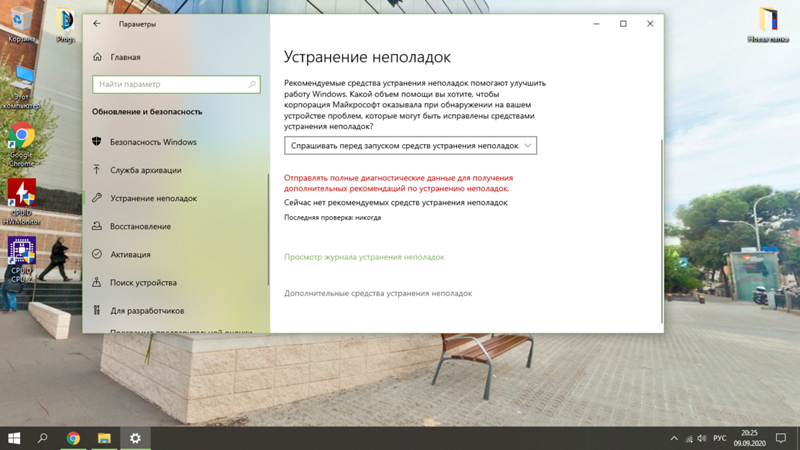Minimize the Параметры window
Screen dimensions: 800x450
tap(596, 23)
